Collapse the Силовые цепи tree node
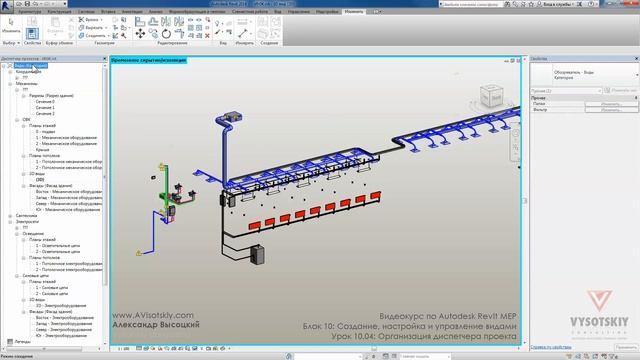Screen dimensions: 640x360 [17, 276]
